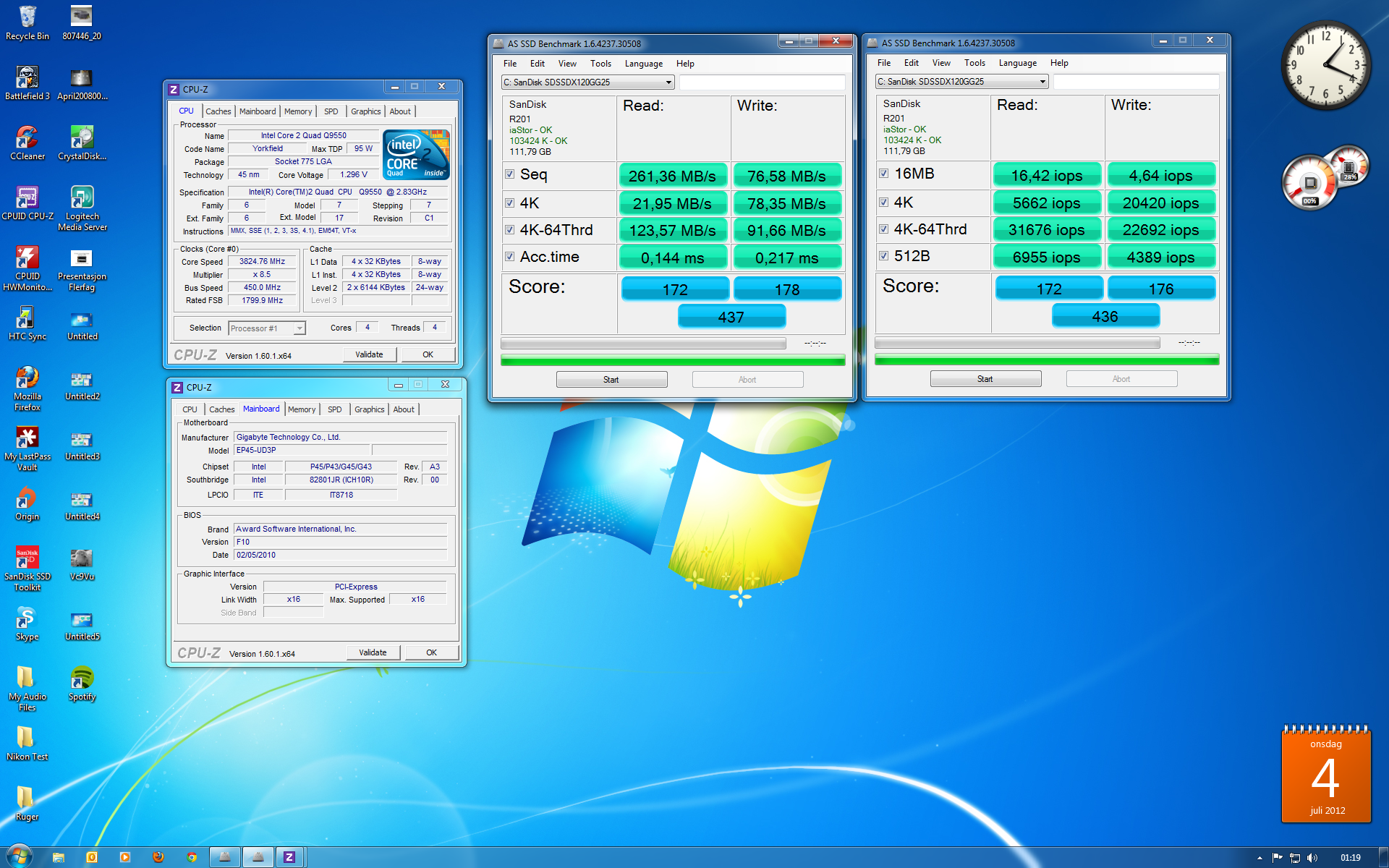
Task: Toggle 4K checkbox in right AS SSD window
Action: 884,203
